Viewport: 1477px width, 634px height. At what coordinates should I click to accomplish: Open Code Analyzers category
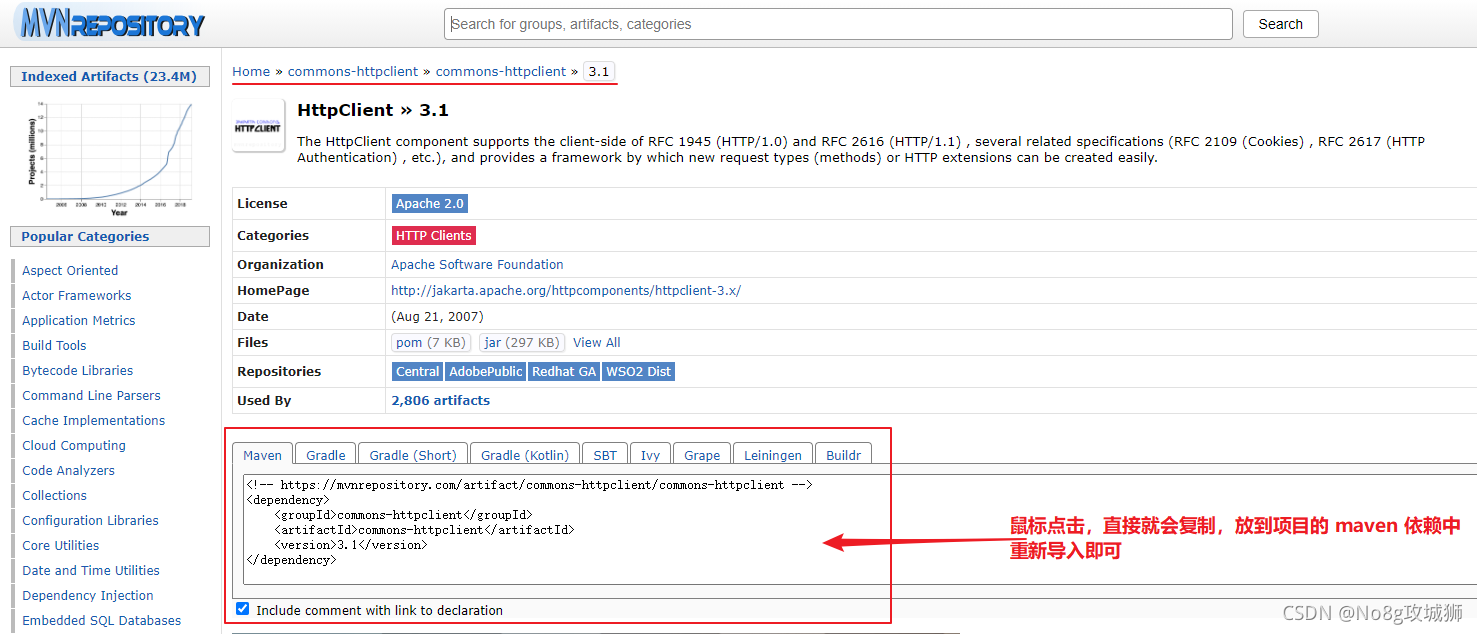(x=69, y=470)
